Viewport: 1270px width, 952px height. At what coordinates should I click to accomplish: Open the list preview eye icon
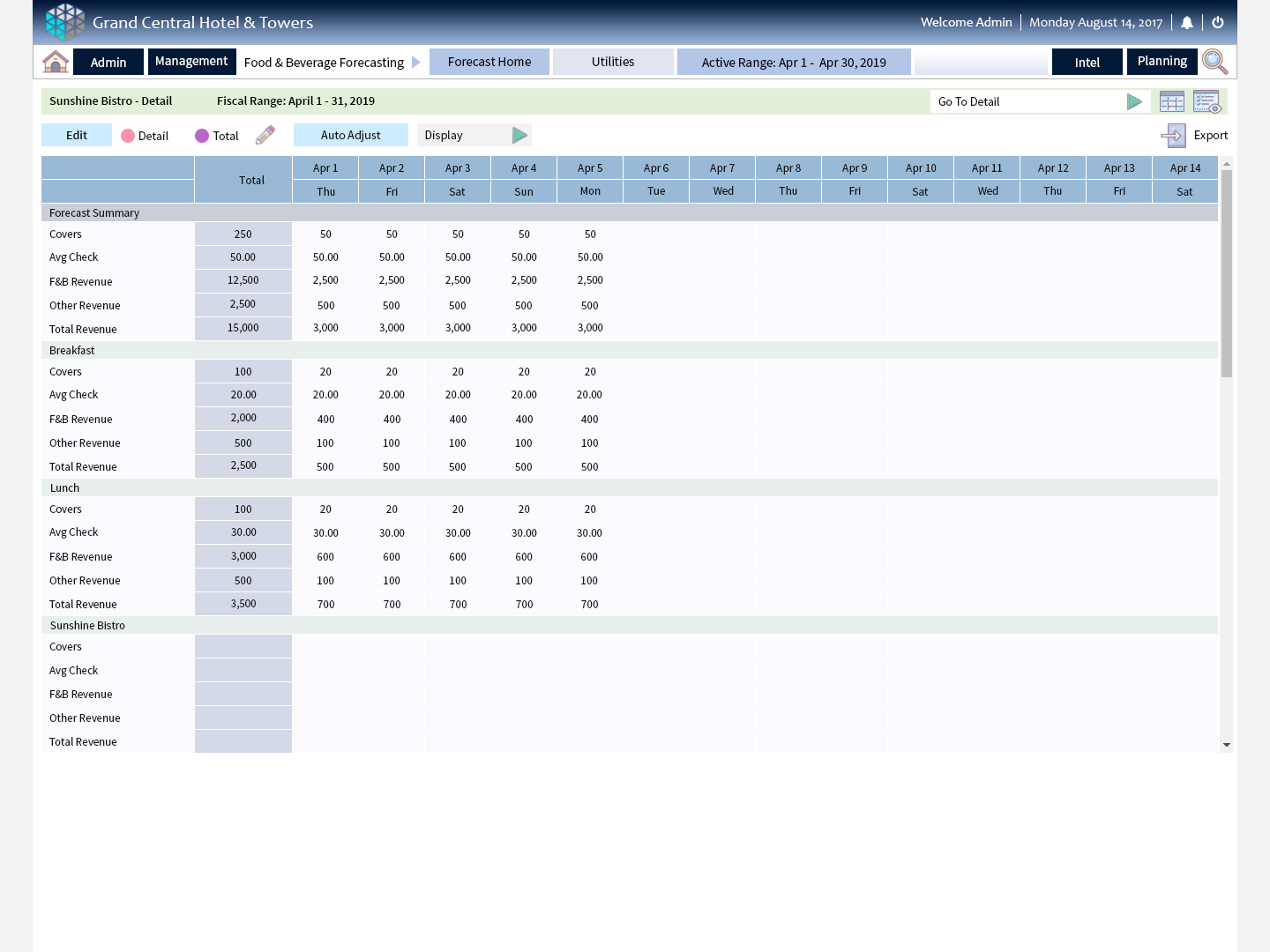(x=1206, y=101)
